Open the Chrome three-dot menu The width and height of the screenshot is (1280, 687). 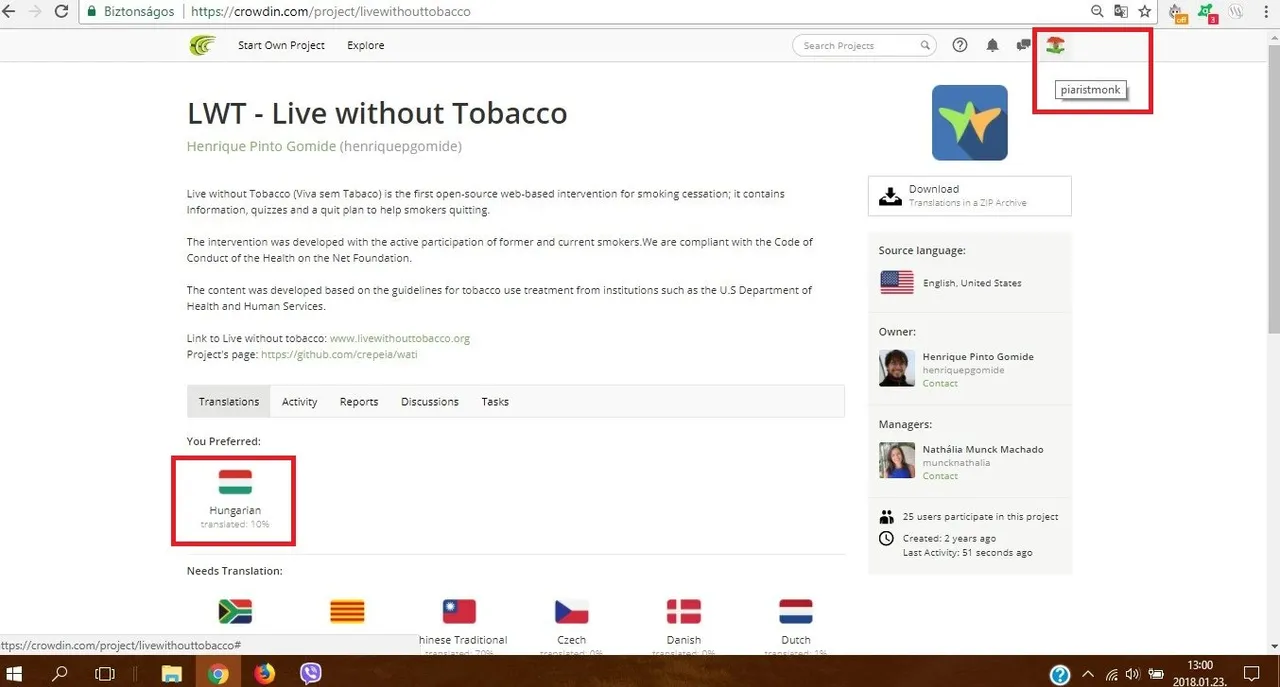(x=1266, y=12)
